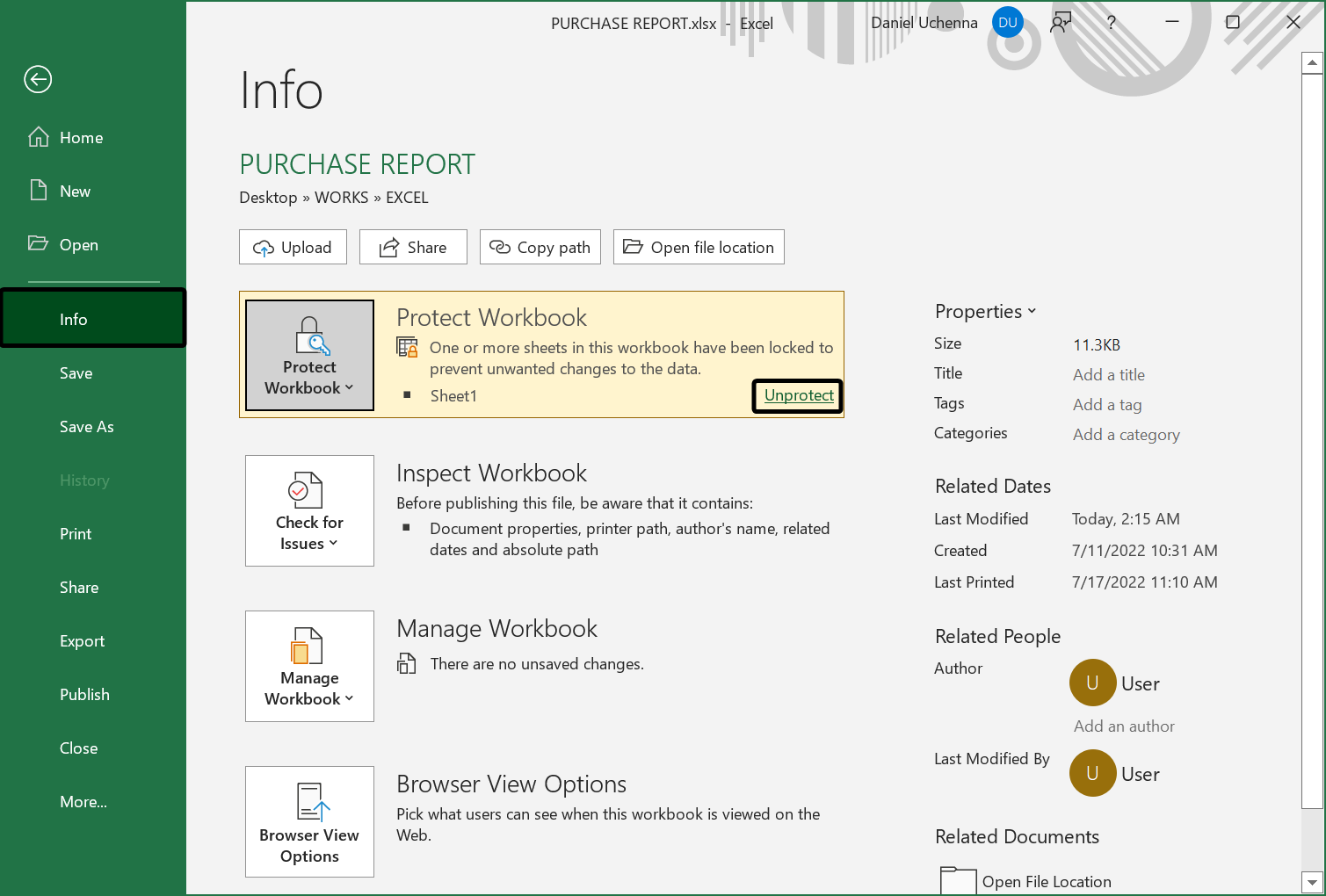Click the Unprotect link for Sheet1
The image size is (1326, 896).
pyautogui.click(x=796, y=395)
